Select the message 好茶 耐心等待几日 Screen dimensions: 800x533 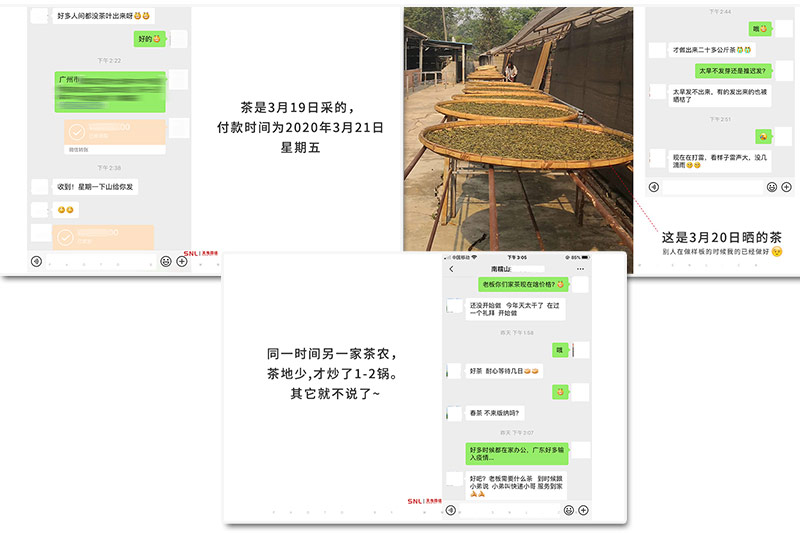(x=504, y=371)
